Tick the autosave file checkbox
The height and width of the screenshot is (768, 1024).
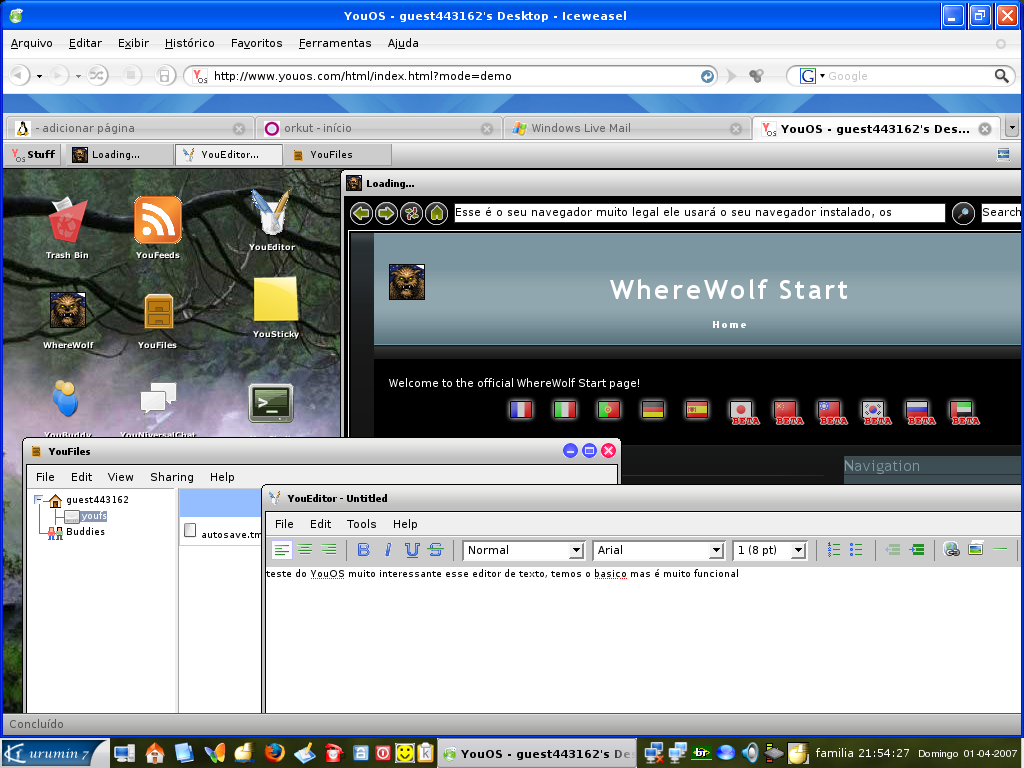click(190, 530)
